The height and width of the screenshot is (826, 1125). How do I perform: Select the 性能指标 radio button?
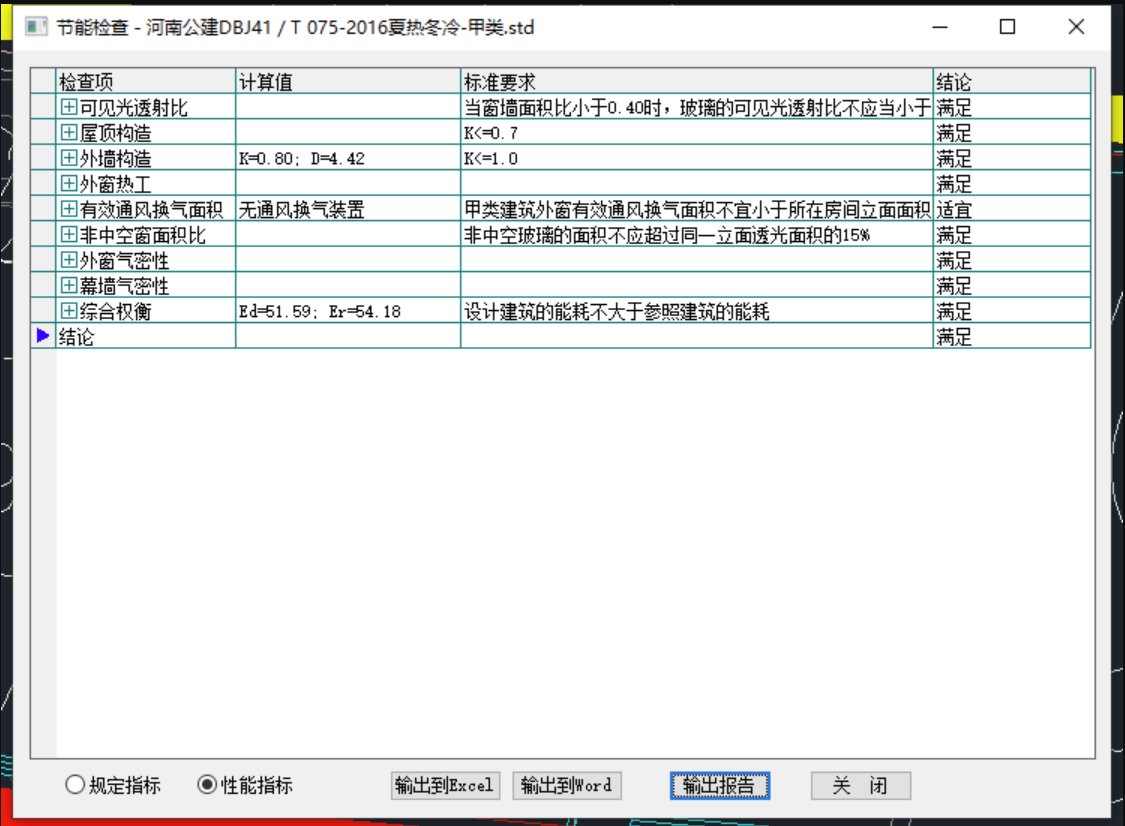point(207,785)
